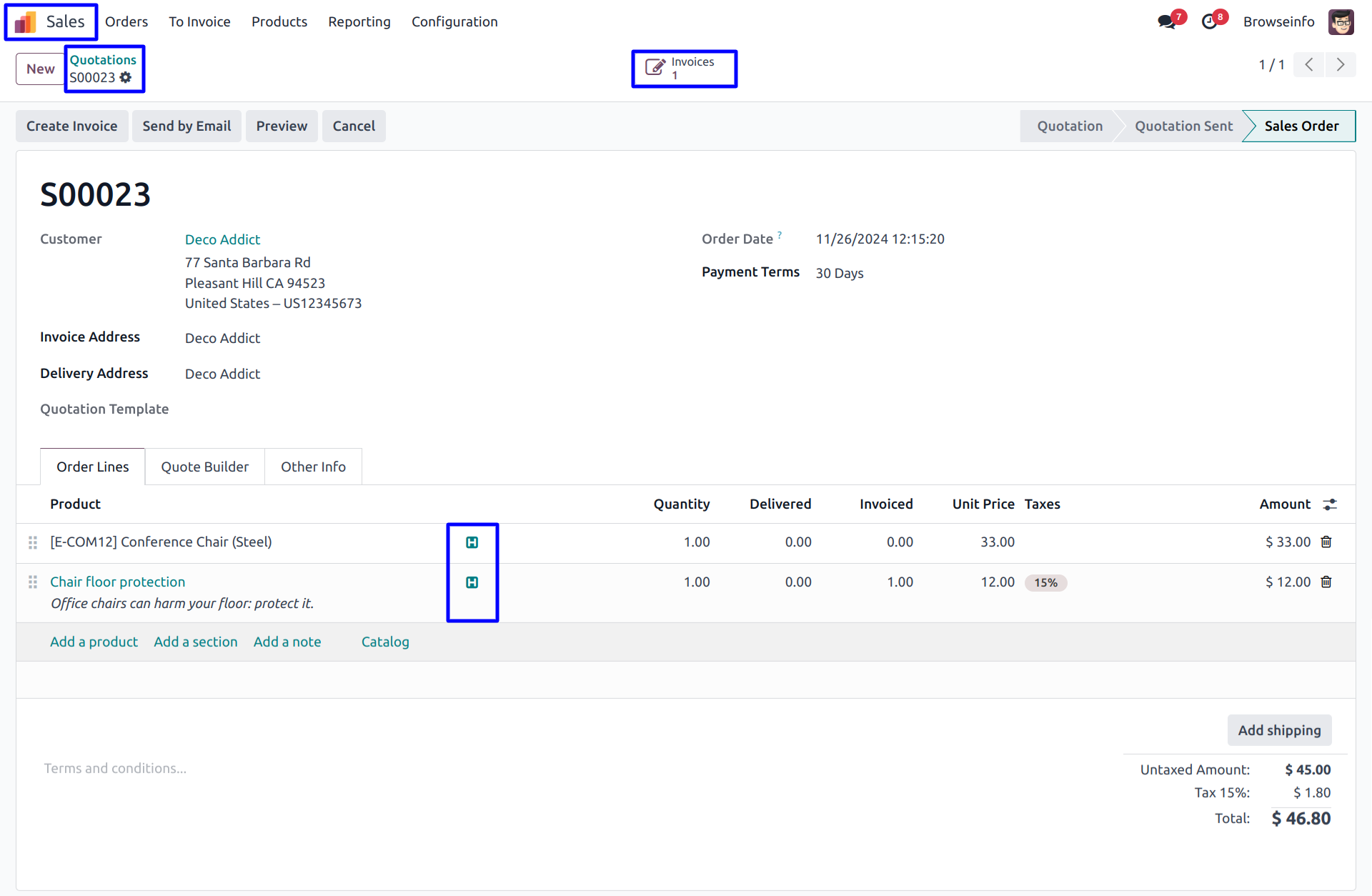The image size is (1372, 896).
Task: Open the Reporting menu
Action: pyautogui.click(x=359, y=21)
